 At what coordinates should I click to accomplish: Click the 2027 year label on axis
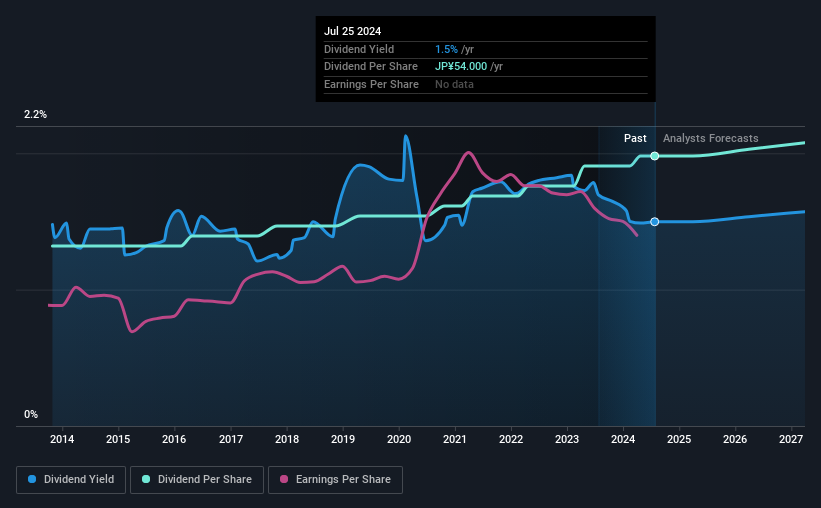tap(791, 439)
